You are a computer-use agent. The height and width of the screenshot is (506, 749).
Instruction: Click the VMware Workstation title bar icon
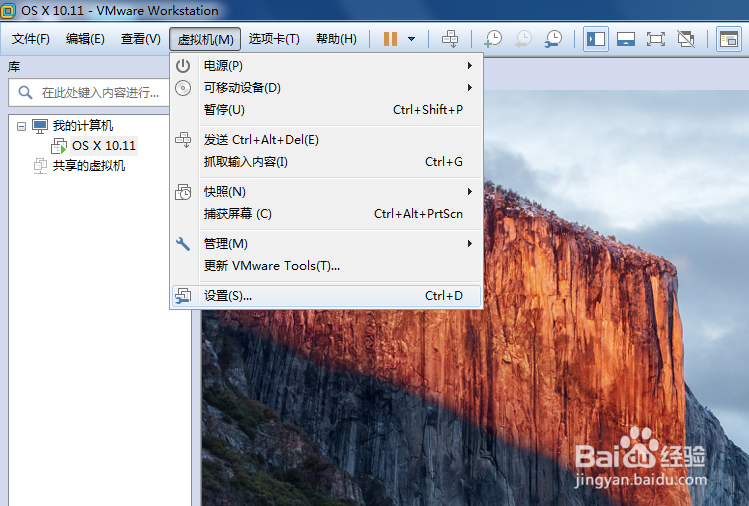tap(8, 10)
